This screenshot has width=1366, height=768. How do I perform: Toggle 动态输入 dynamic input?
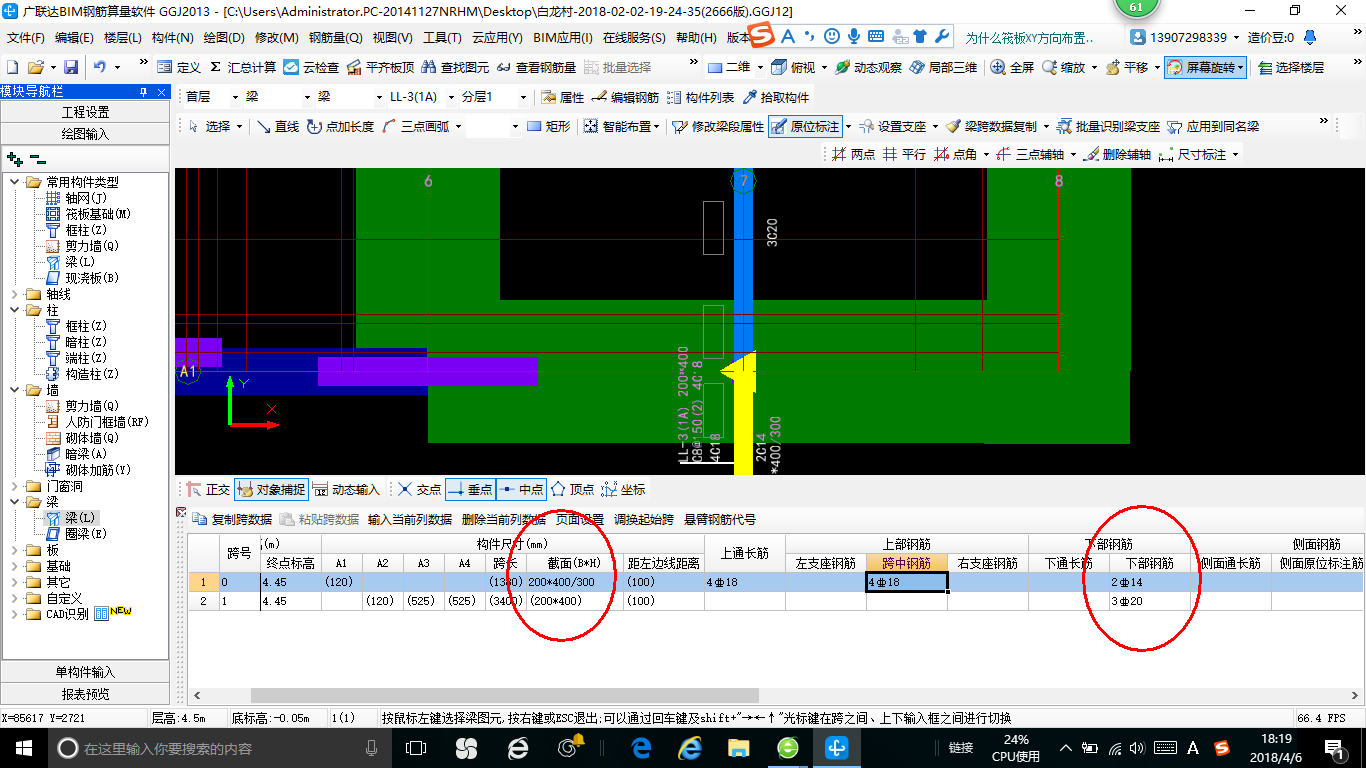[x=346, y=489]
